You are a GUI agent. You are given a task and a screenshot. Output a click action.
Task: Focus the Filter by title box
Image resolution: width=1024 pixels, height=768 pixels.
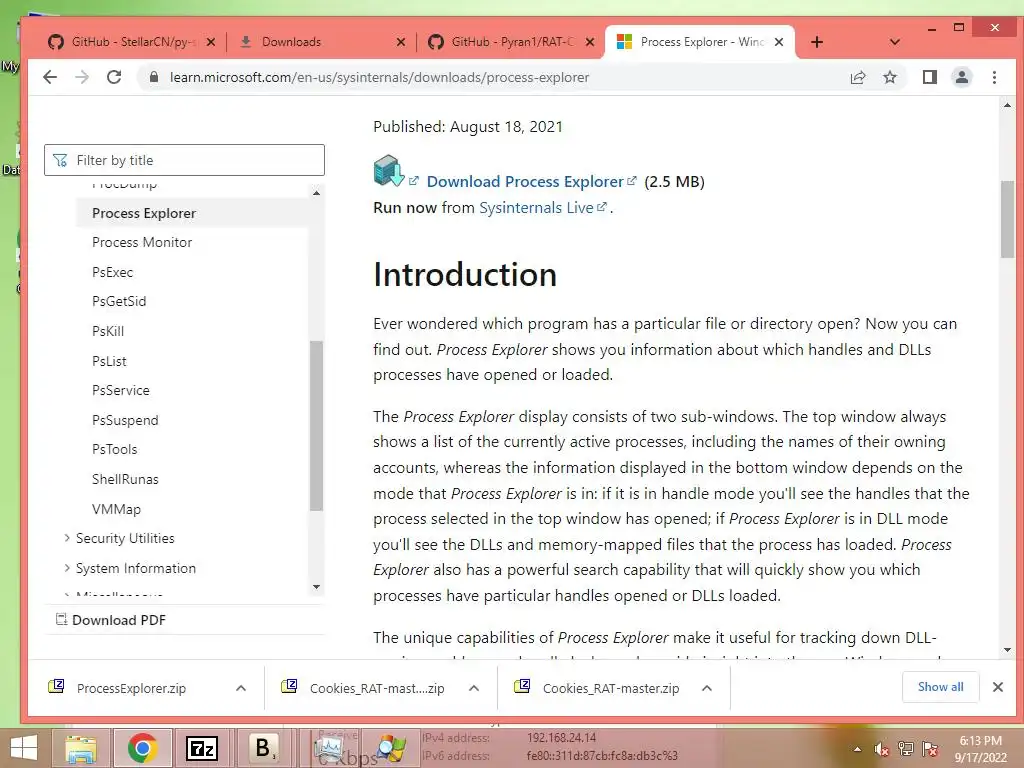pyautogui.click(x=184, y=160)
